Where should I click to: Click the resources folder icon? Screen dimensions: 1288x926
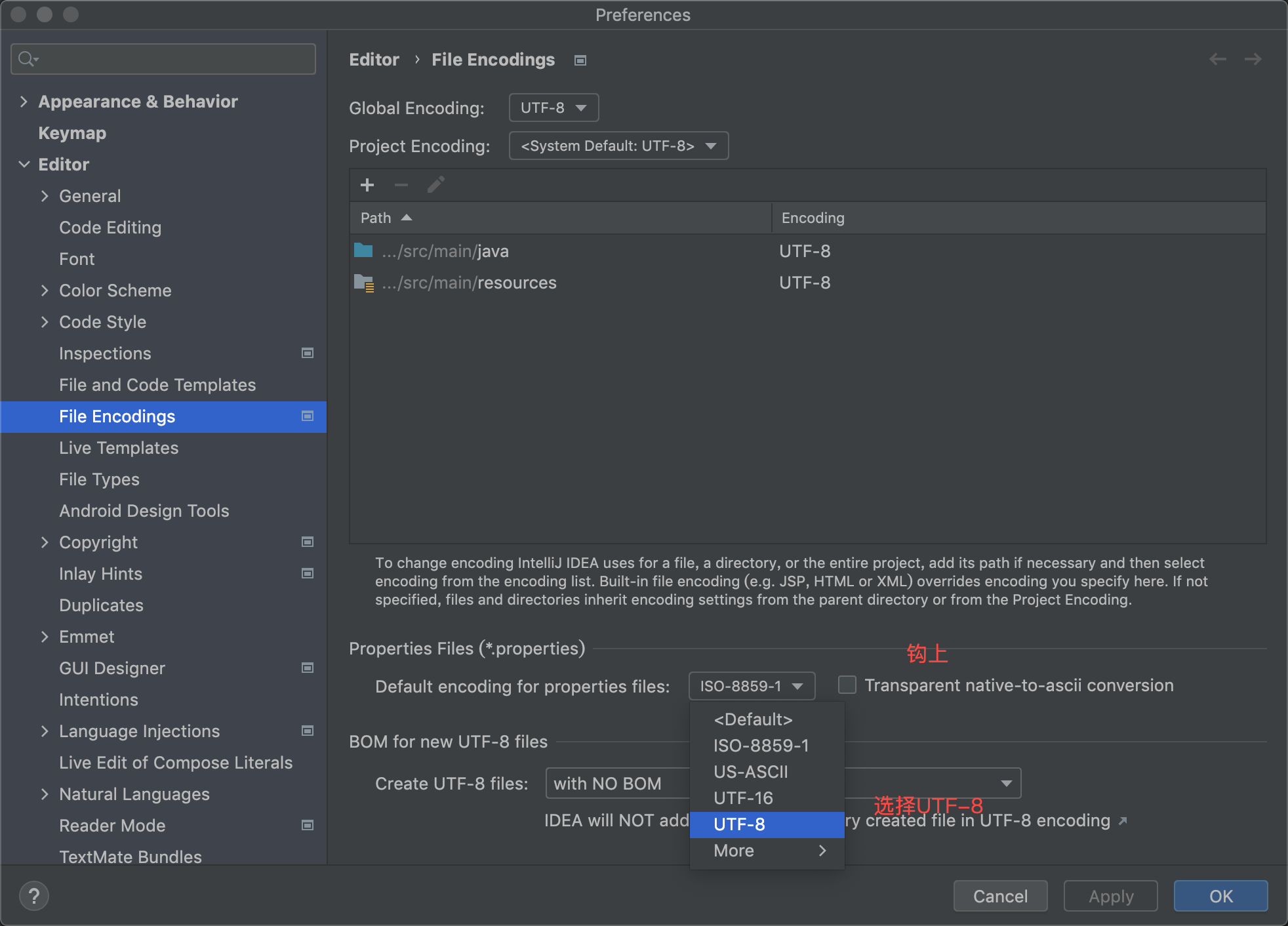(364, 283)
